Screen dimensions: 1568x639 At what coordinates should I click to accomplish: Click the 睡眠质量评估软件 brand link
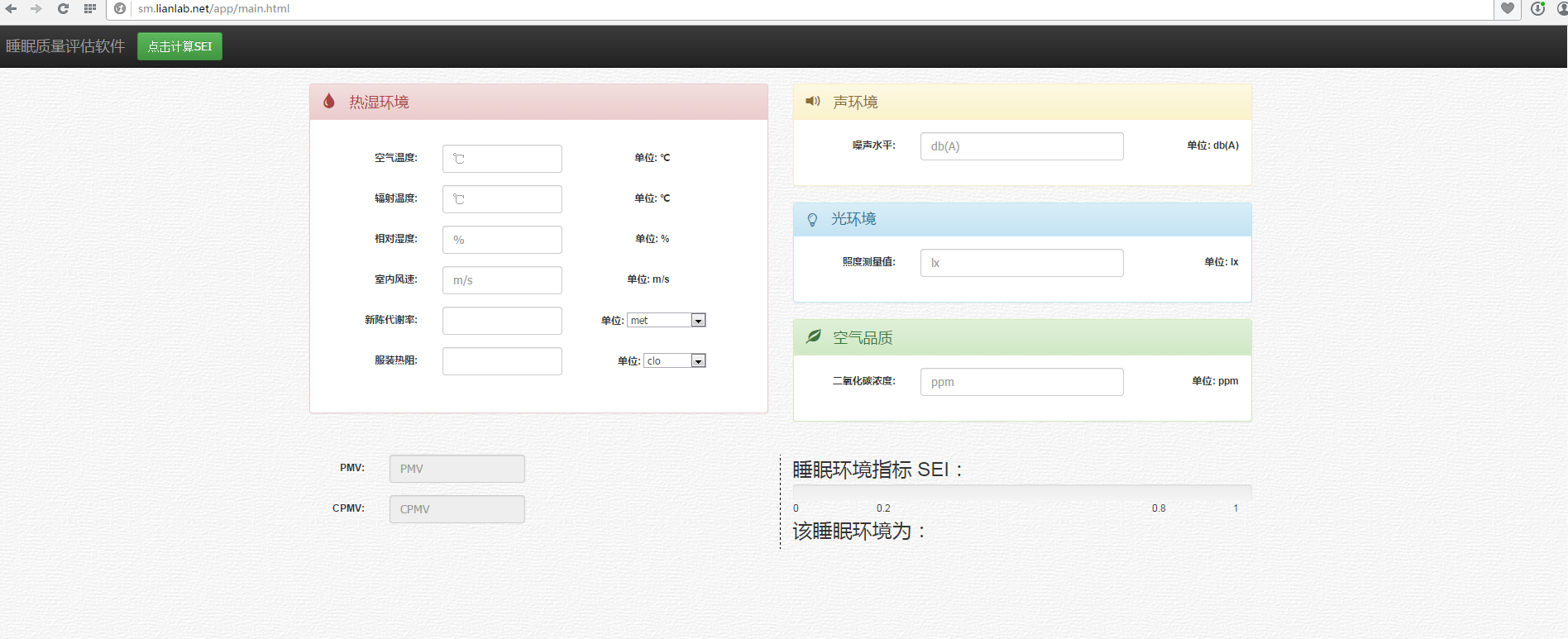65,46
